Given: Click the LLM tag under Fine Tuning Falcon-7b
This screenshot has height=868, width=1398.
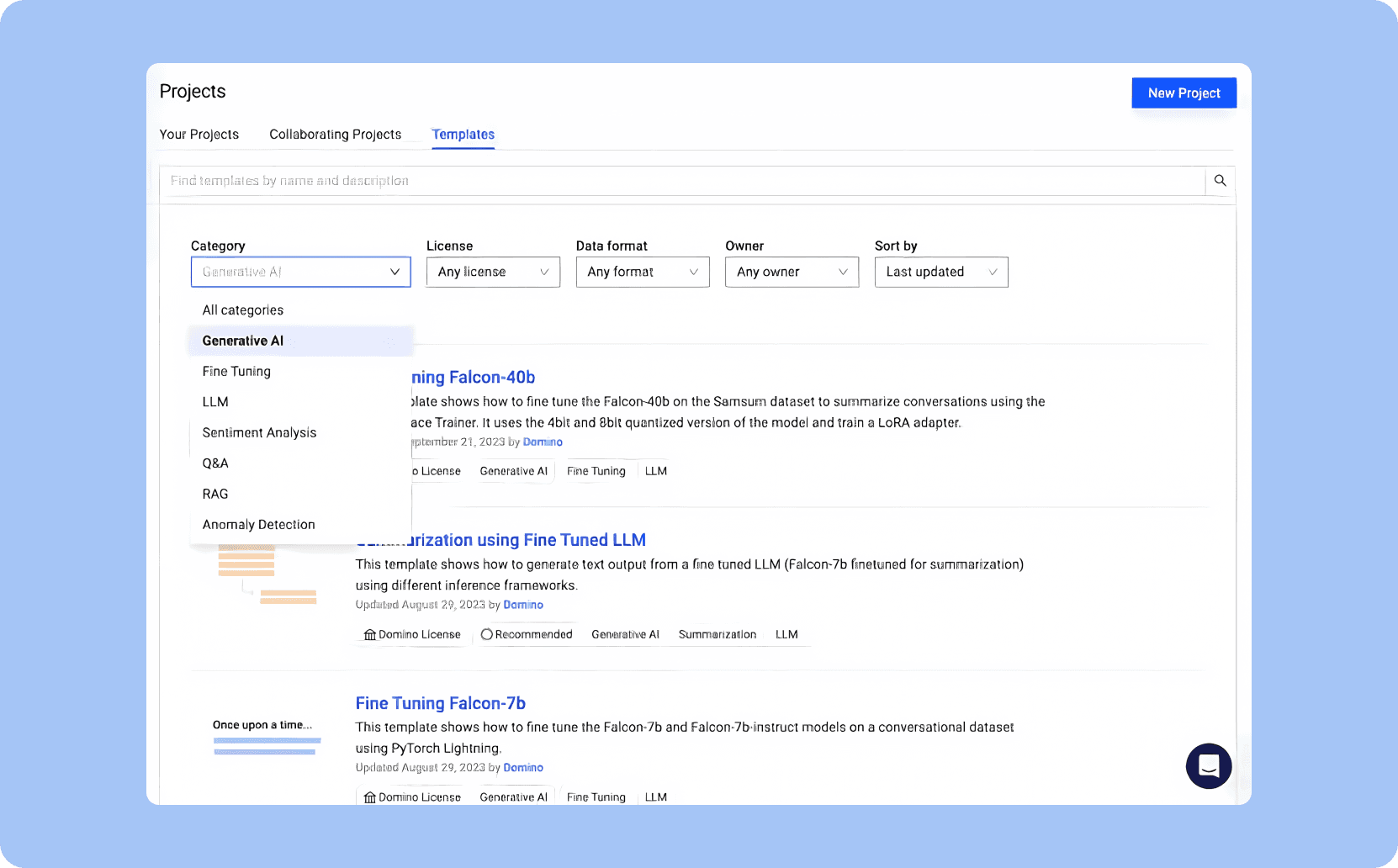Looking at the screenshot, I should click(655, 797).
